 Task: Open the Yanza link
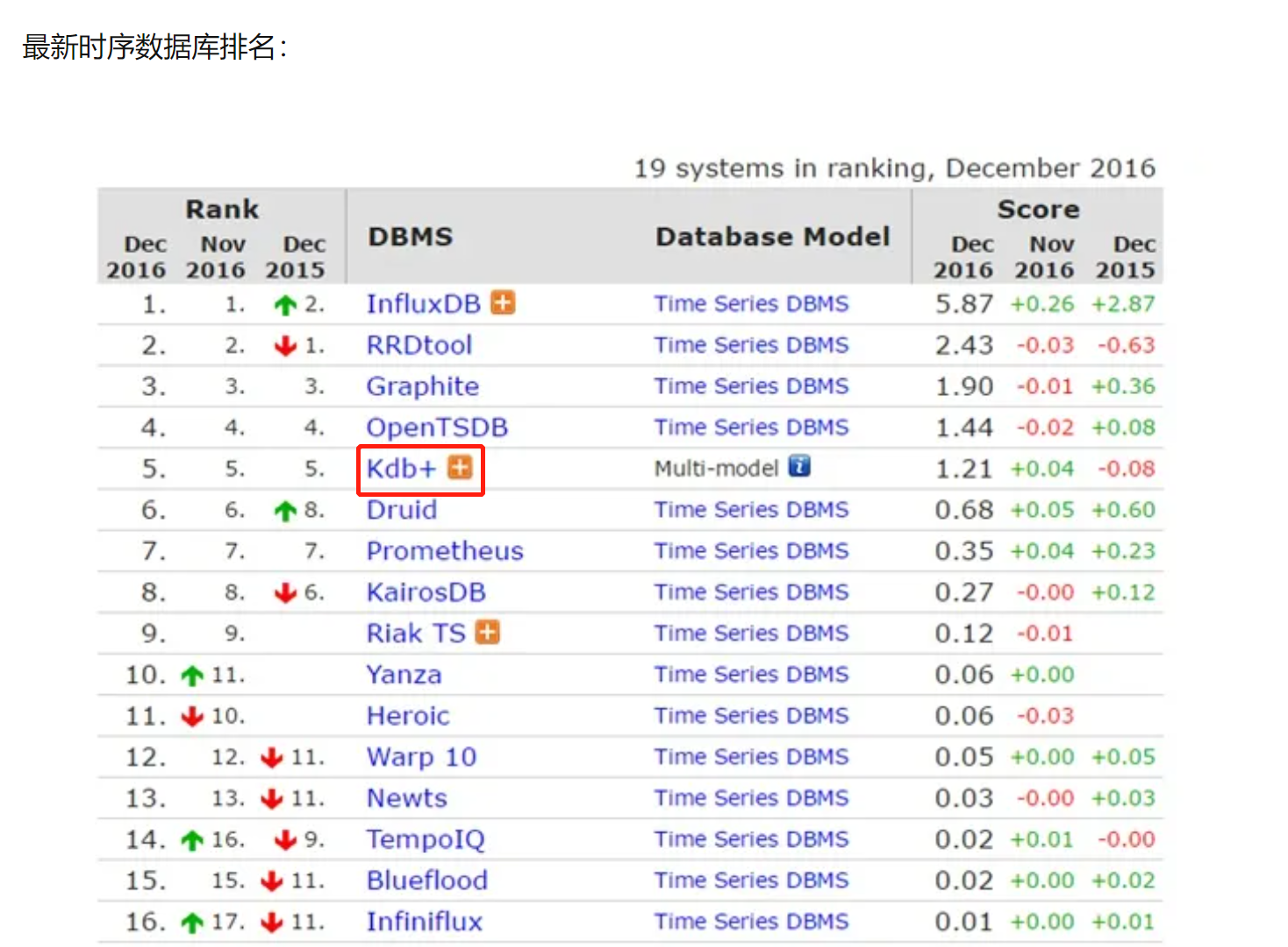tap(404, 675)
